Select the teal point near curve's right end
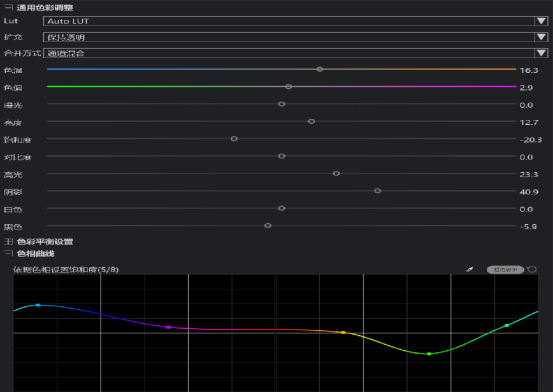The height and width of the screenshot is (392, 553). click(x=506, y=325)
